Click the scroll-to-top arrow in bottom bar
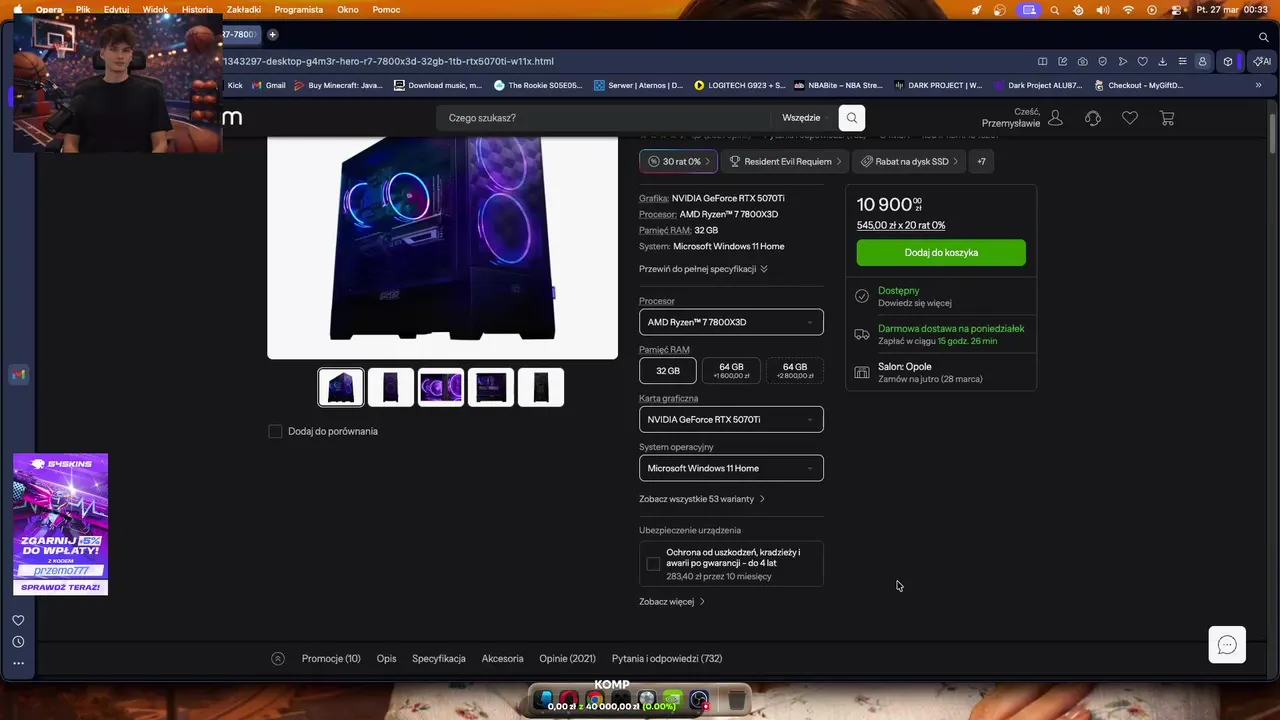Viewport: 1280px width, 720px height. coord(278,658)
